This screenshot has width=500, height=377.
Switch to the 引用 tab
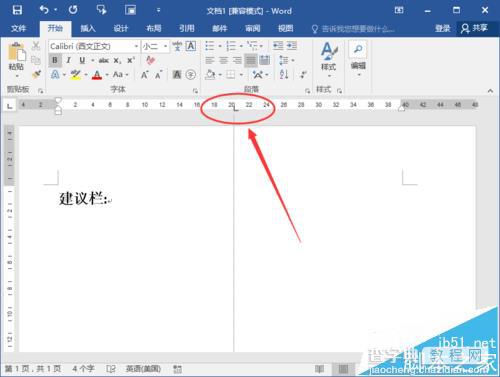(x=187, y=28)
